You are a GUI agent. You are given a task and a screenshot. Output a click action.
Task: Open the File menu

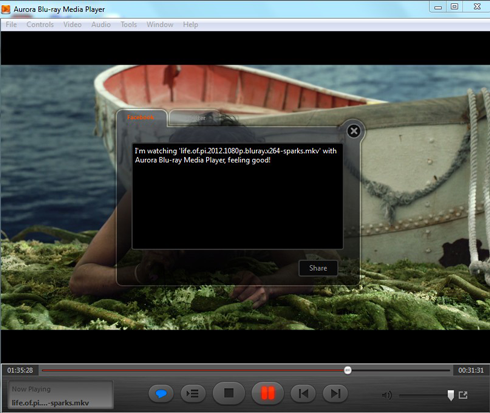[x=11, y=25]
